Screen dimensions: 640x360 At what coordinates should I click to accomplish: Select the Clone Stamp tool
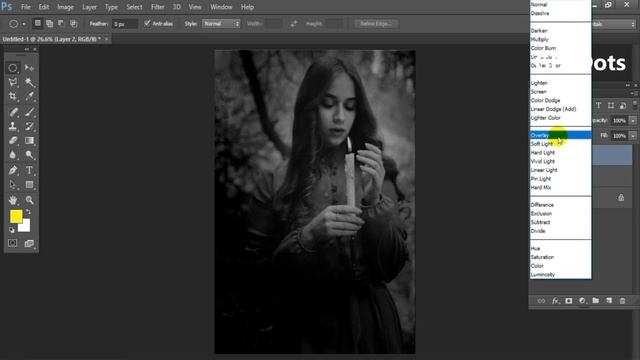13,126
